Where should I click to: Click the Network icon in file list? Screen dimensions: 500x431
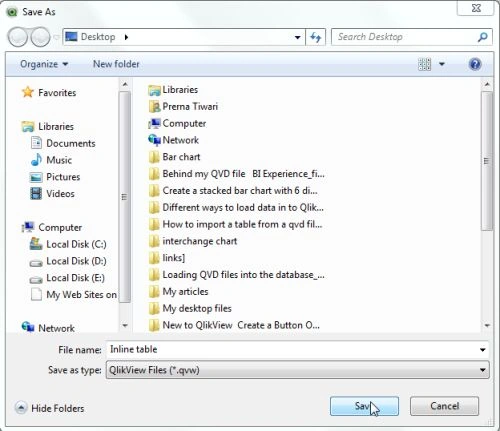tap(154, 140)
